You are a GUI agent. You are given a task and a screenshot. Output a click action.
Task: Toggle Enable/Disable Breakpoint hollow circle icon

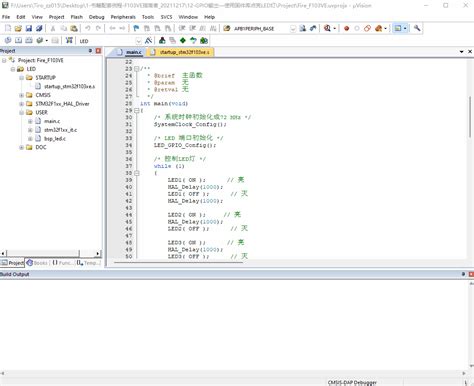click(357, 28)
